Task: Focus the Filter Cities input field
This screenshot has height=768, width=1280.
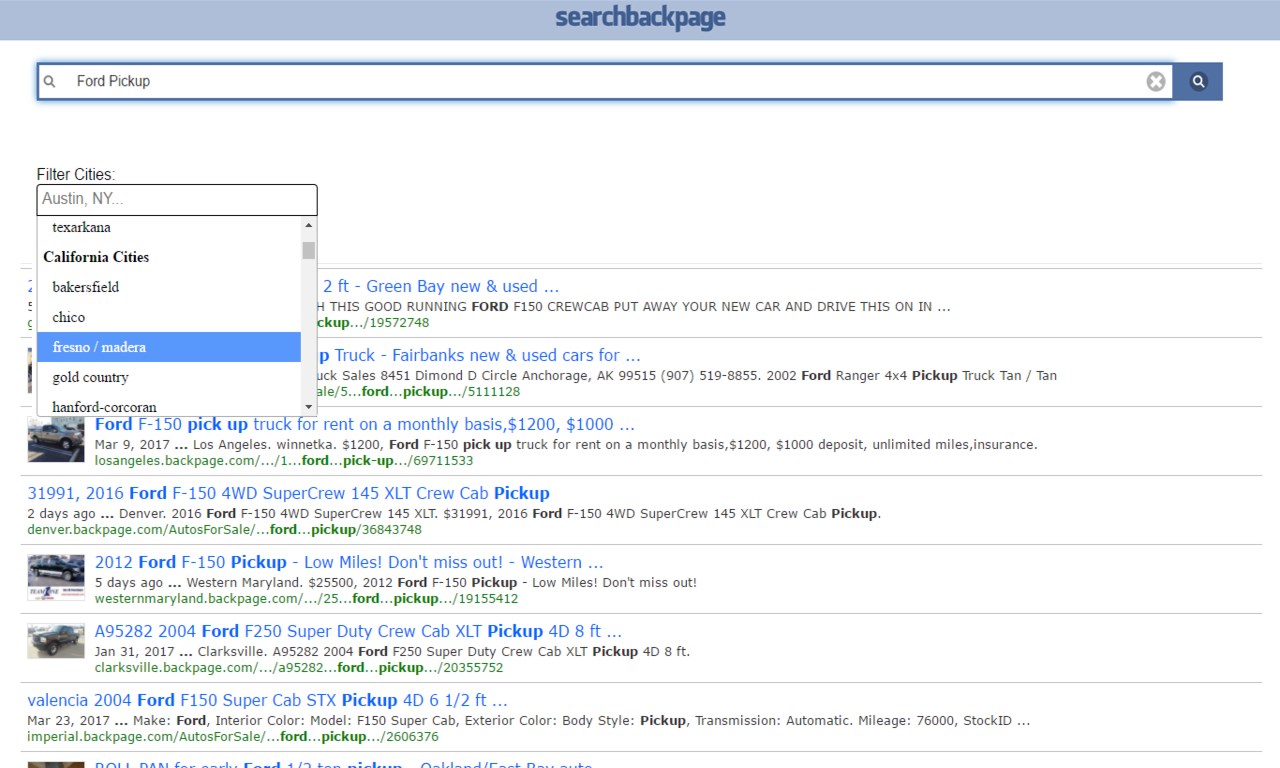Action: pos(177,199)
